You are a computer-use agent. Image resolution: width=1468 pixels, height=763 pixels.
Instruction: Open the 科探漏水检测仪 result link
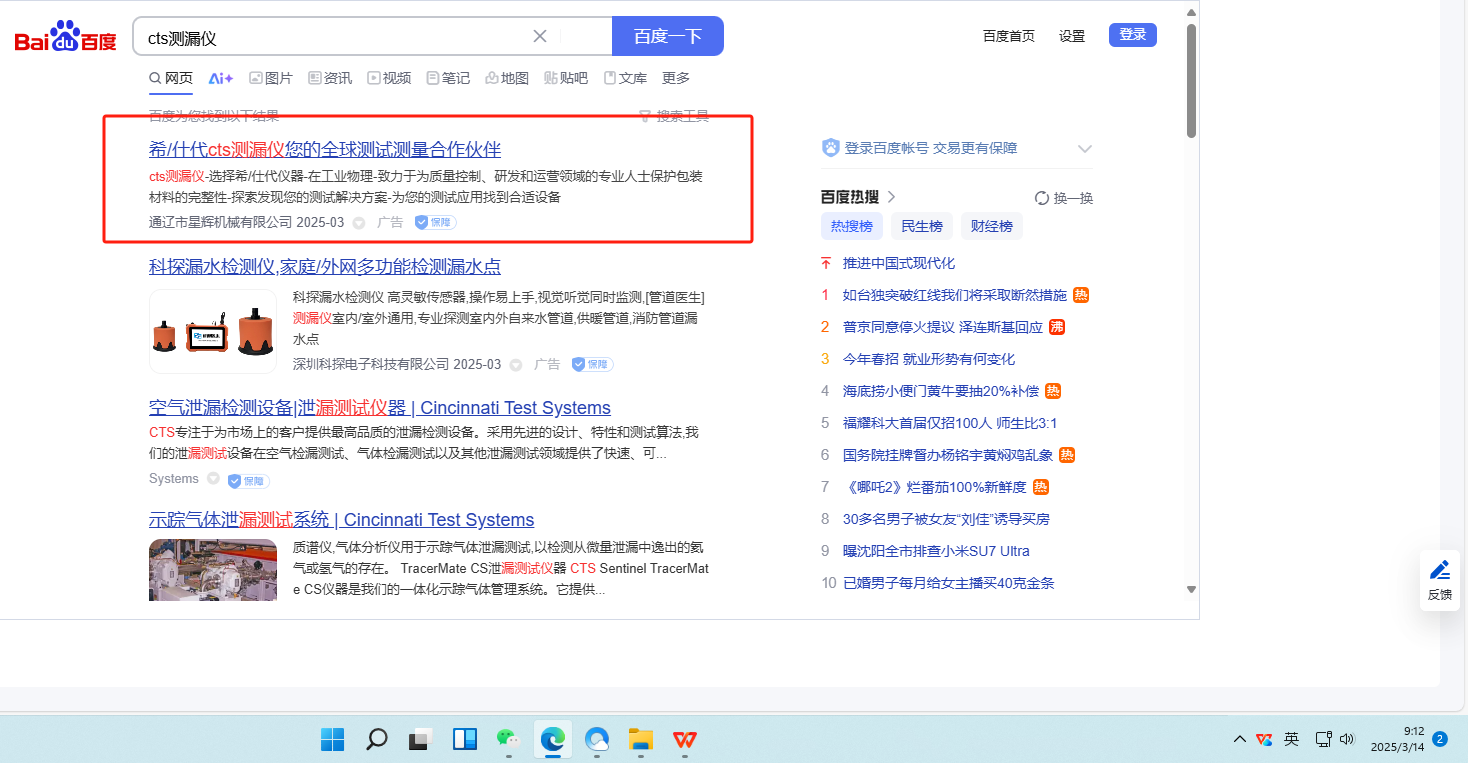pyautogui.click(x=324, y=266)
